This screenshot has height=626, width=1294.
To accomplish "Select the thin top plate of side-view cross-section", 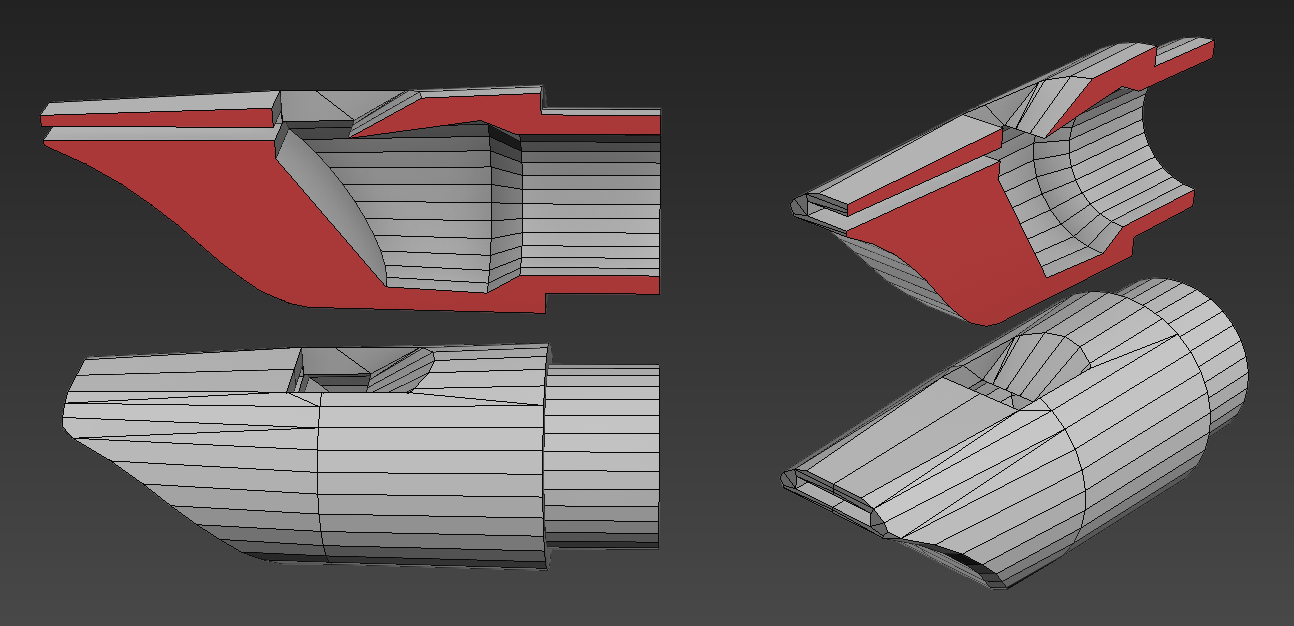I will coord(160,105).
